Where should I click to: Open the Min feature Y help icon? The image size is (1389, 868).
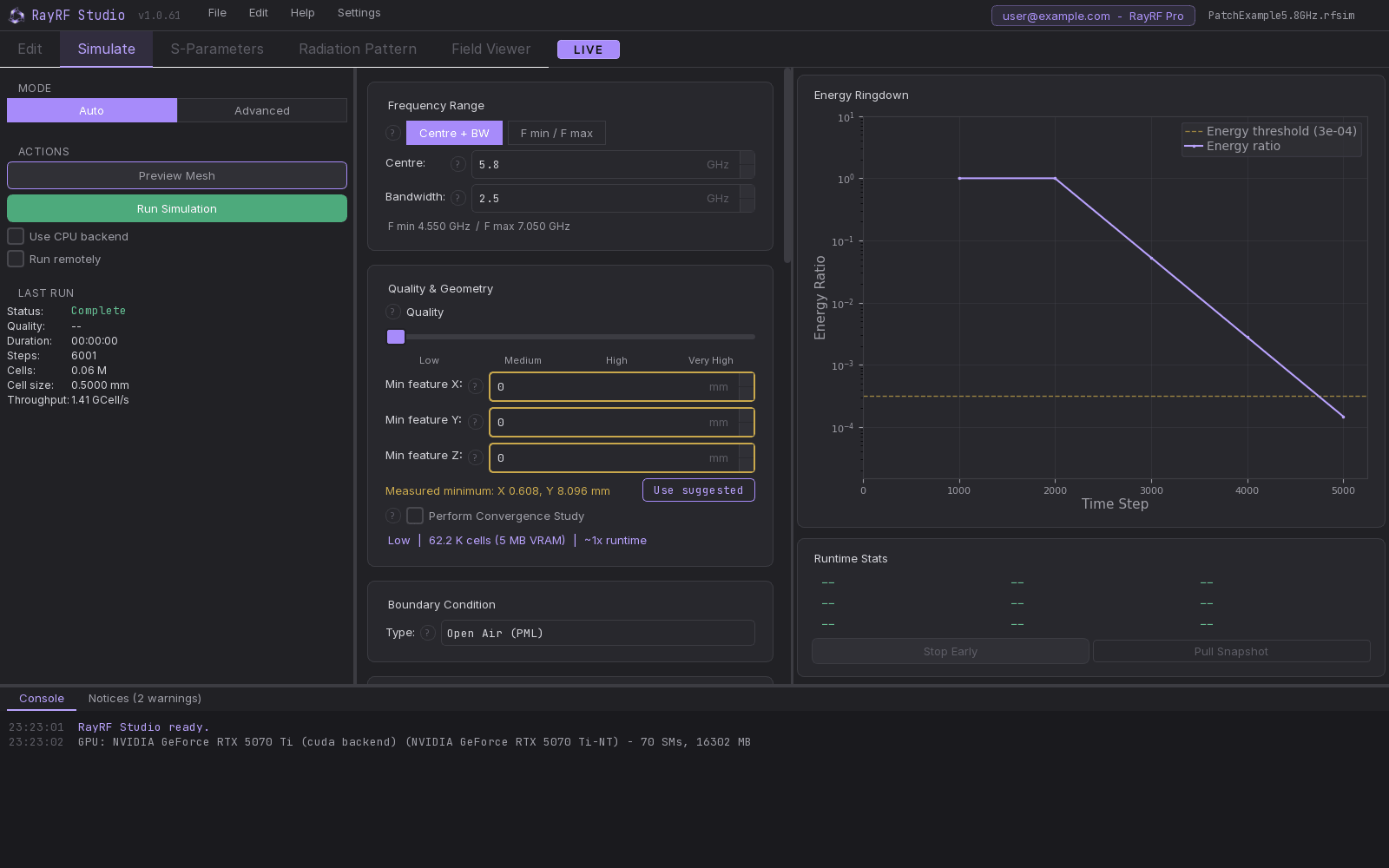476,422
